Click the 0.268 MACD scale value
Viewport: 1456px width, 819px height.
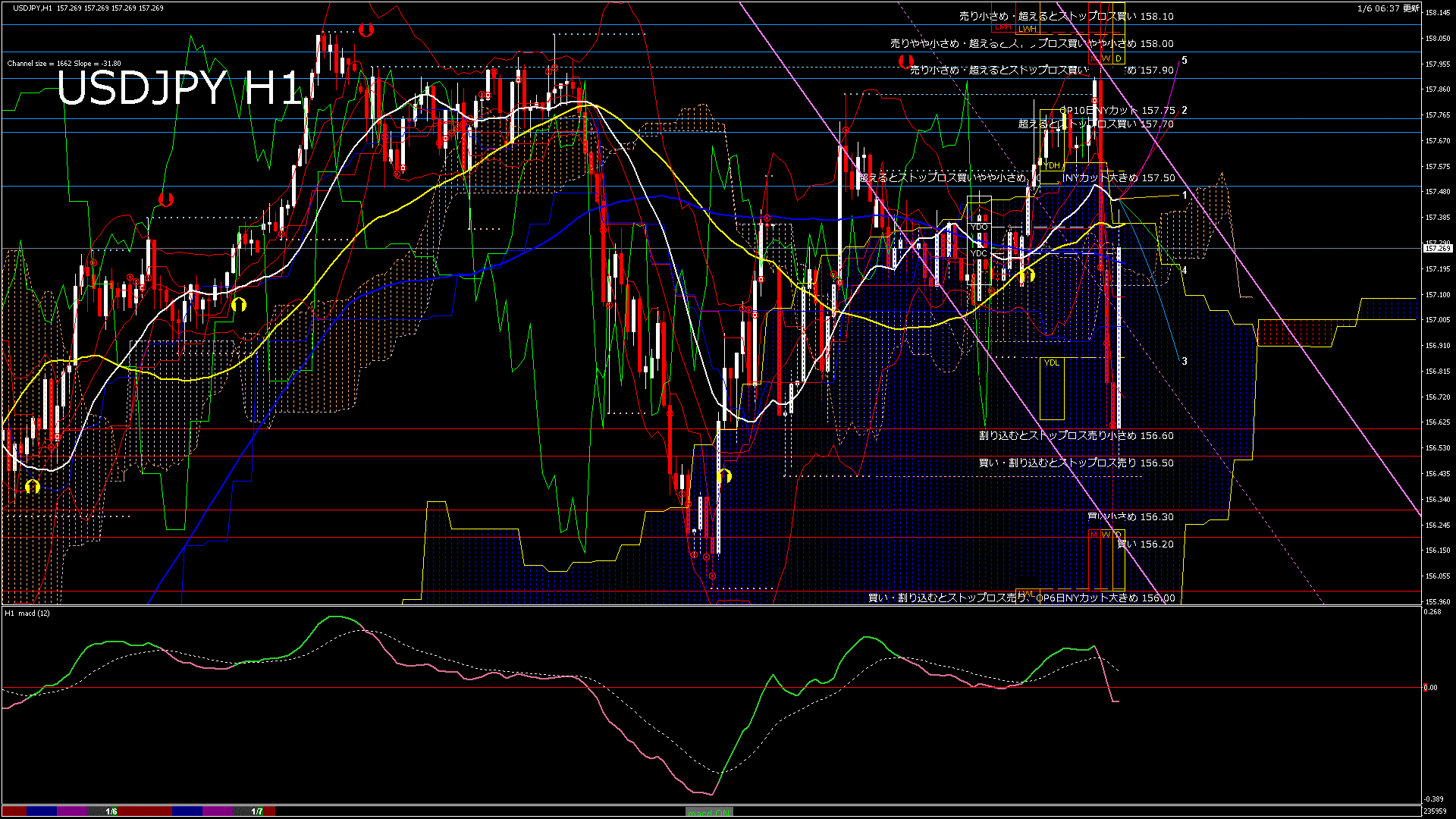tap(1433, 612)
